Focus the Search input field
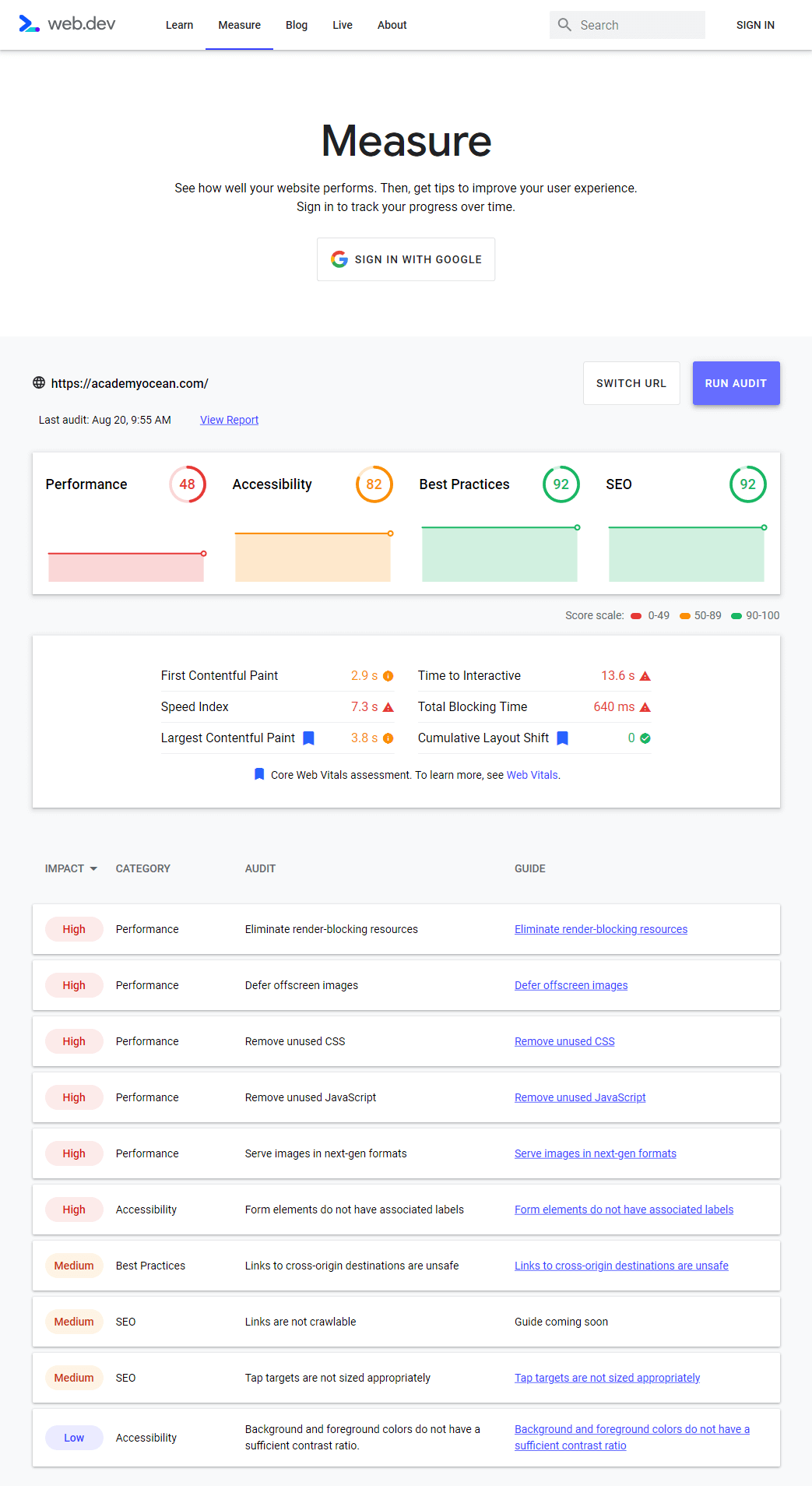This screenshot has width=812, height=1486. point(638,25)
